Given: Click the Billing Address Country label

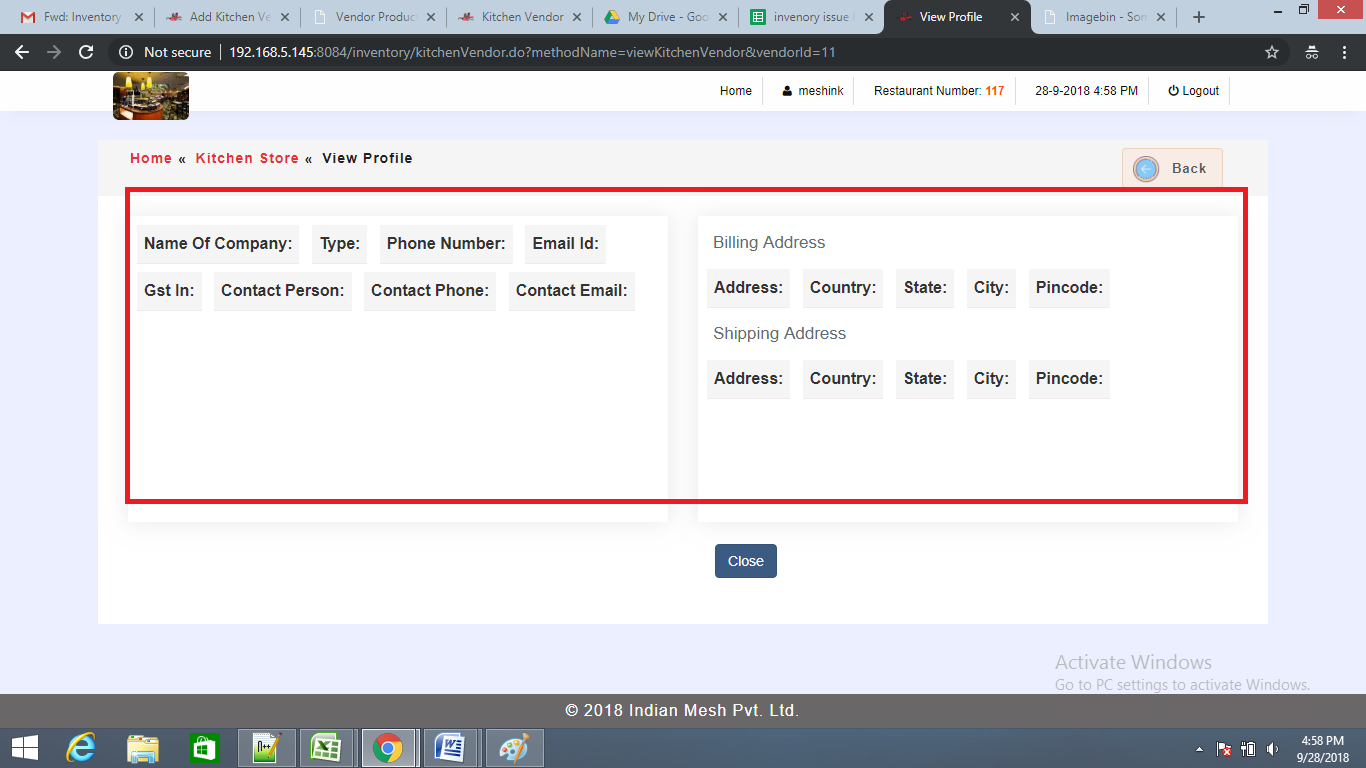Looking at the screenshot, I should [x=843, y=287].
